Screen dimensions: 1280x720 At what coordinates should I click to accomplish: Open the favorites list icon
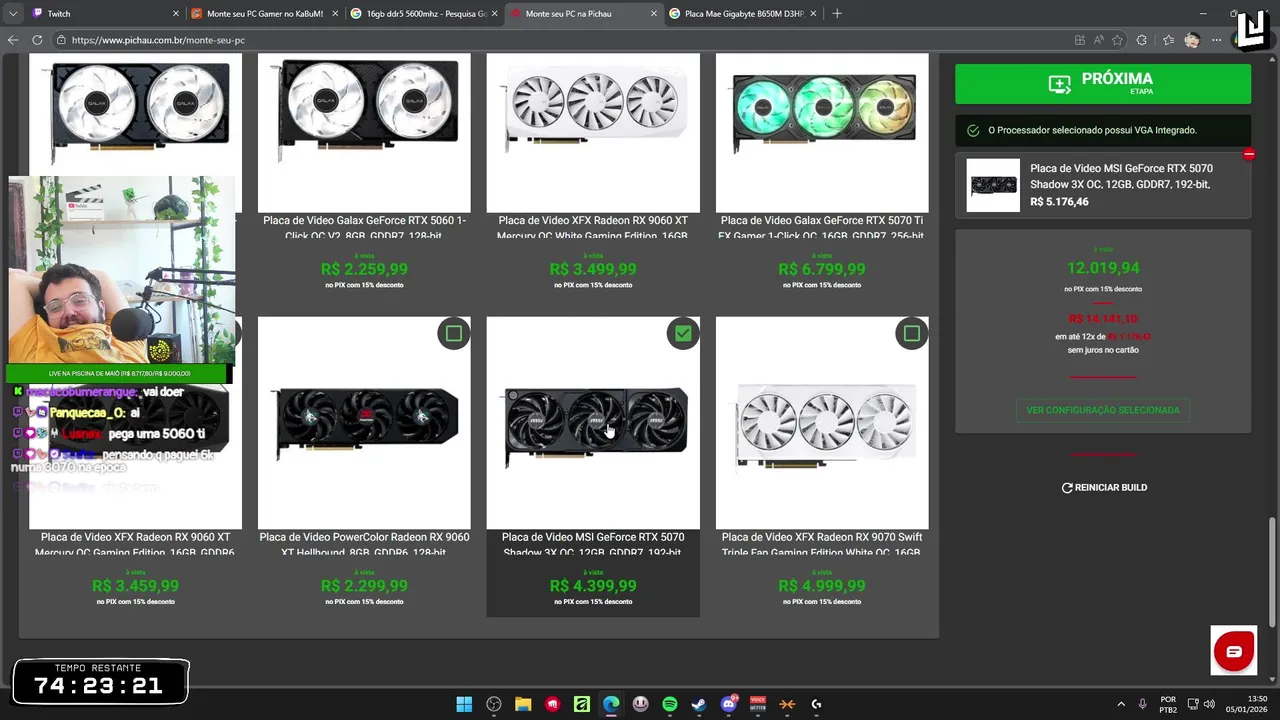(1168, 40)
